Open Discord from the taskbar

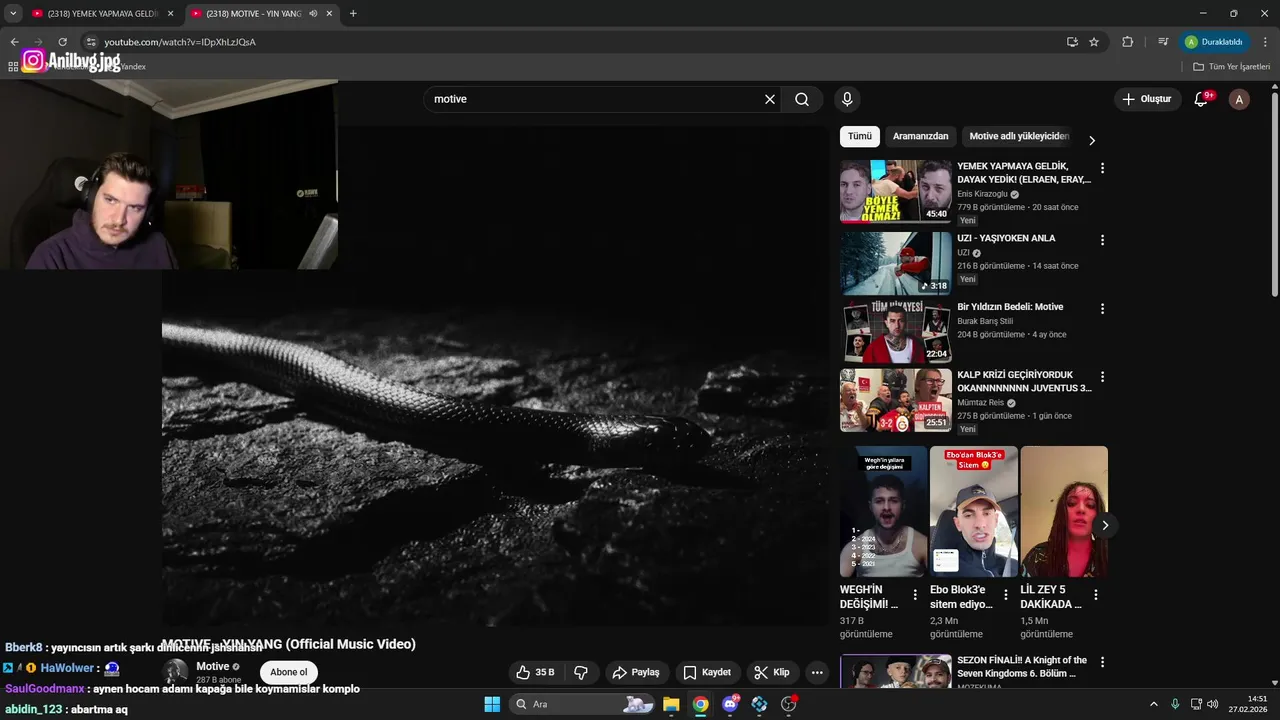click(x=730, y=704)
